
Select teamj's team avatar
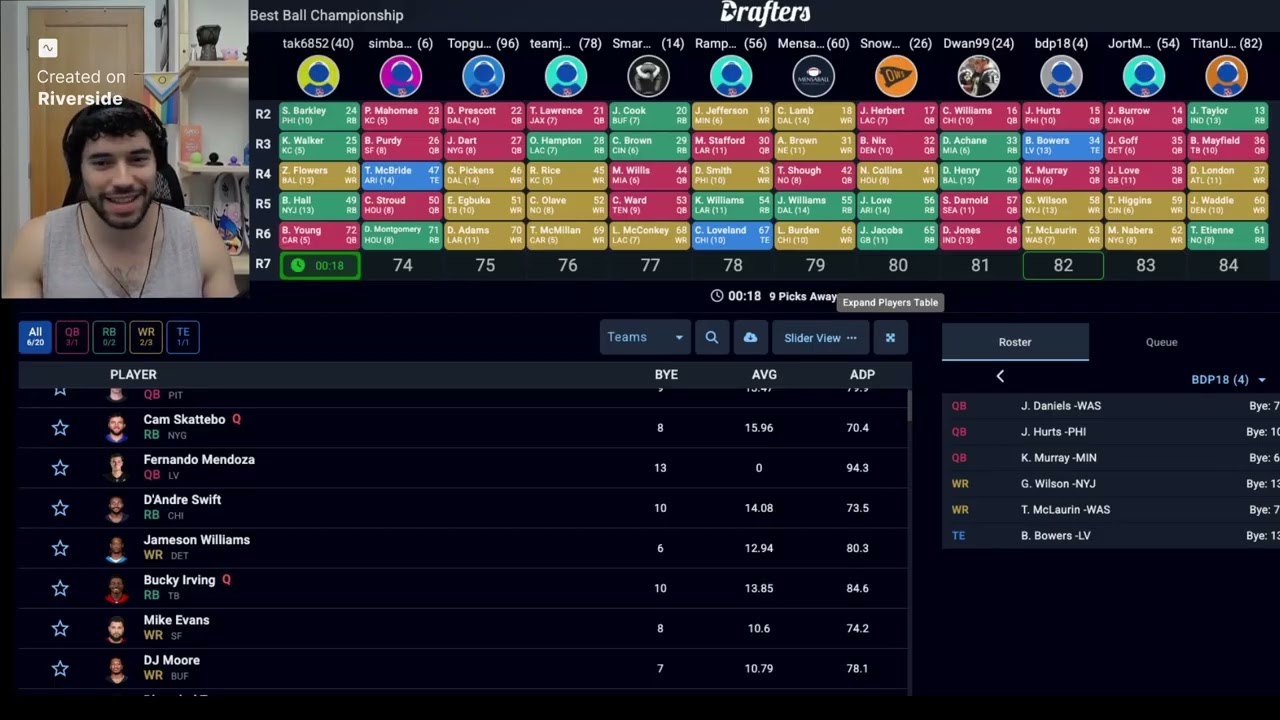tap(566, 76)
